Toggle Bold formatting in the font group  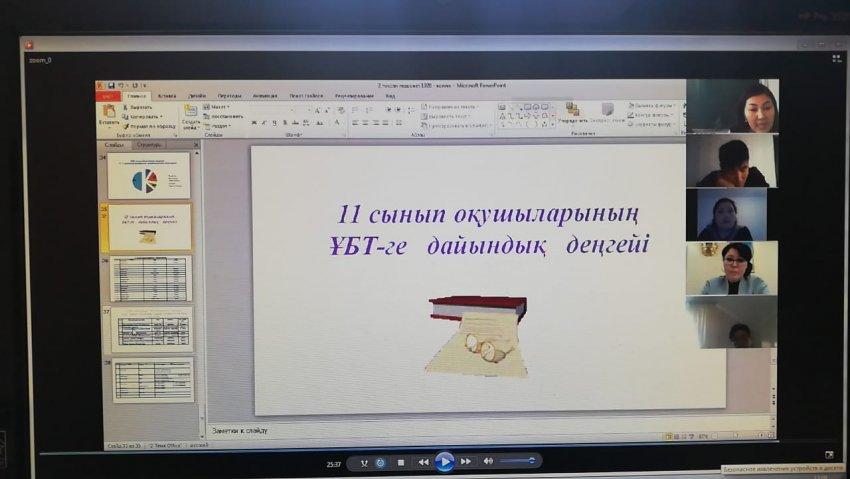click(x=254, y=123)
